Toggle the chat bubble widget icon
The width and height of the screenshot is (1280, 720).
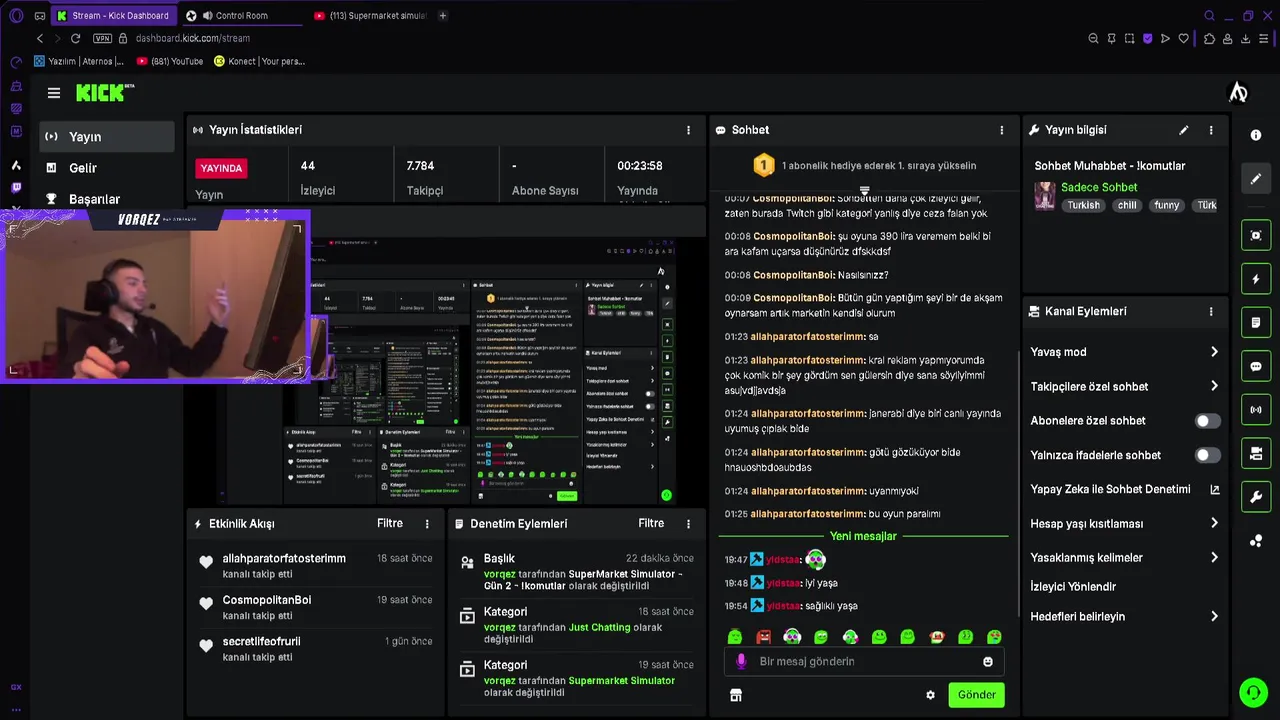(x=1256, y=366)
